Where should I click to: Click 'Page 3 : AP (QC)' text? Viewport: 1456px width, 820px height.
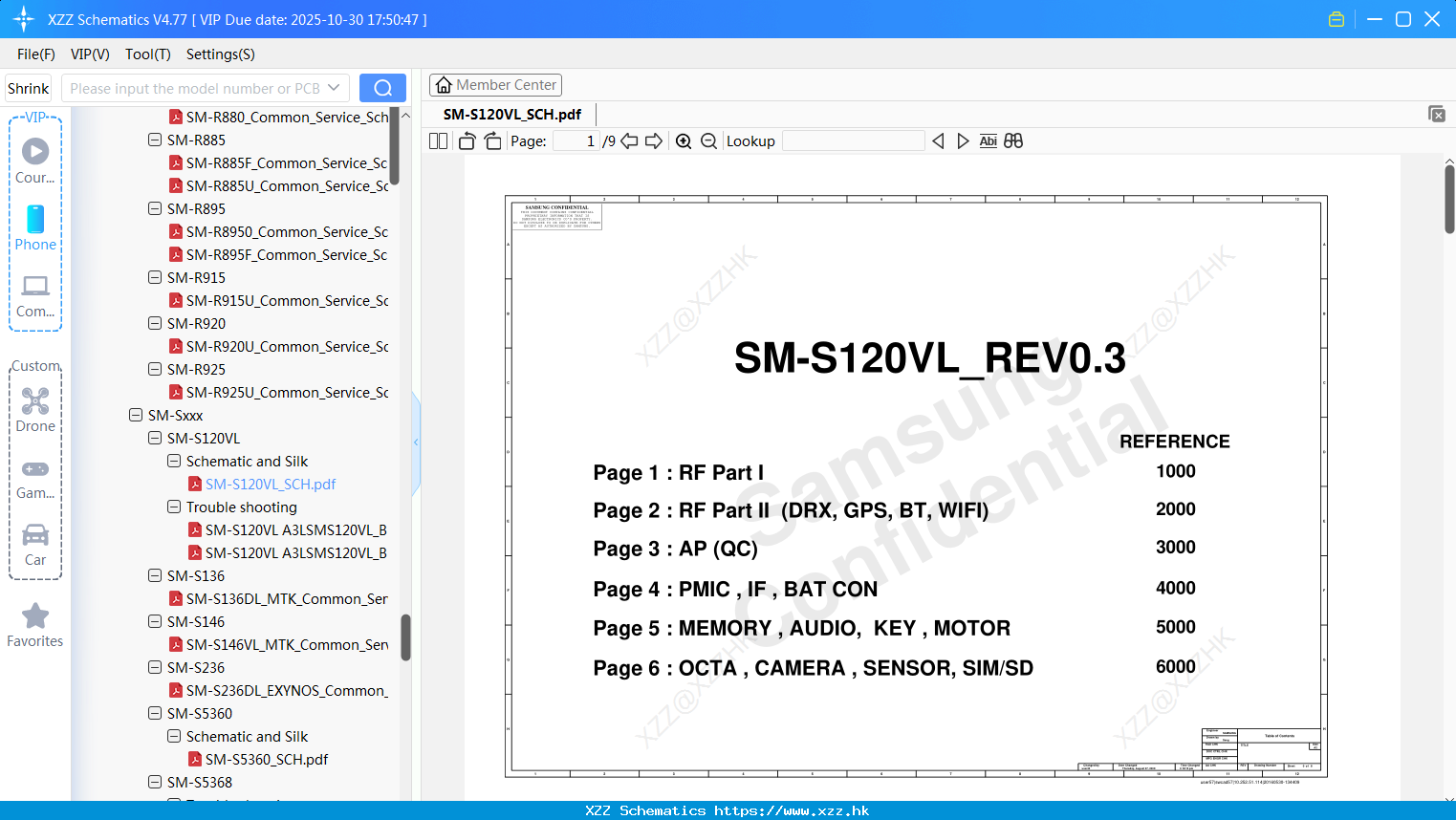point(675,549)
